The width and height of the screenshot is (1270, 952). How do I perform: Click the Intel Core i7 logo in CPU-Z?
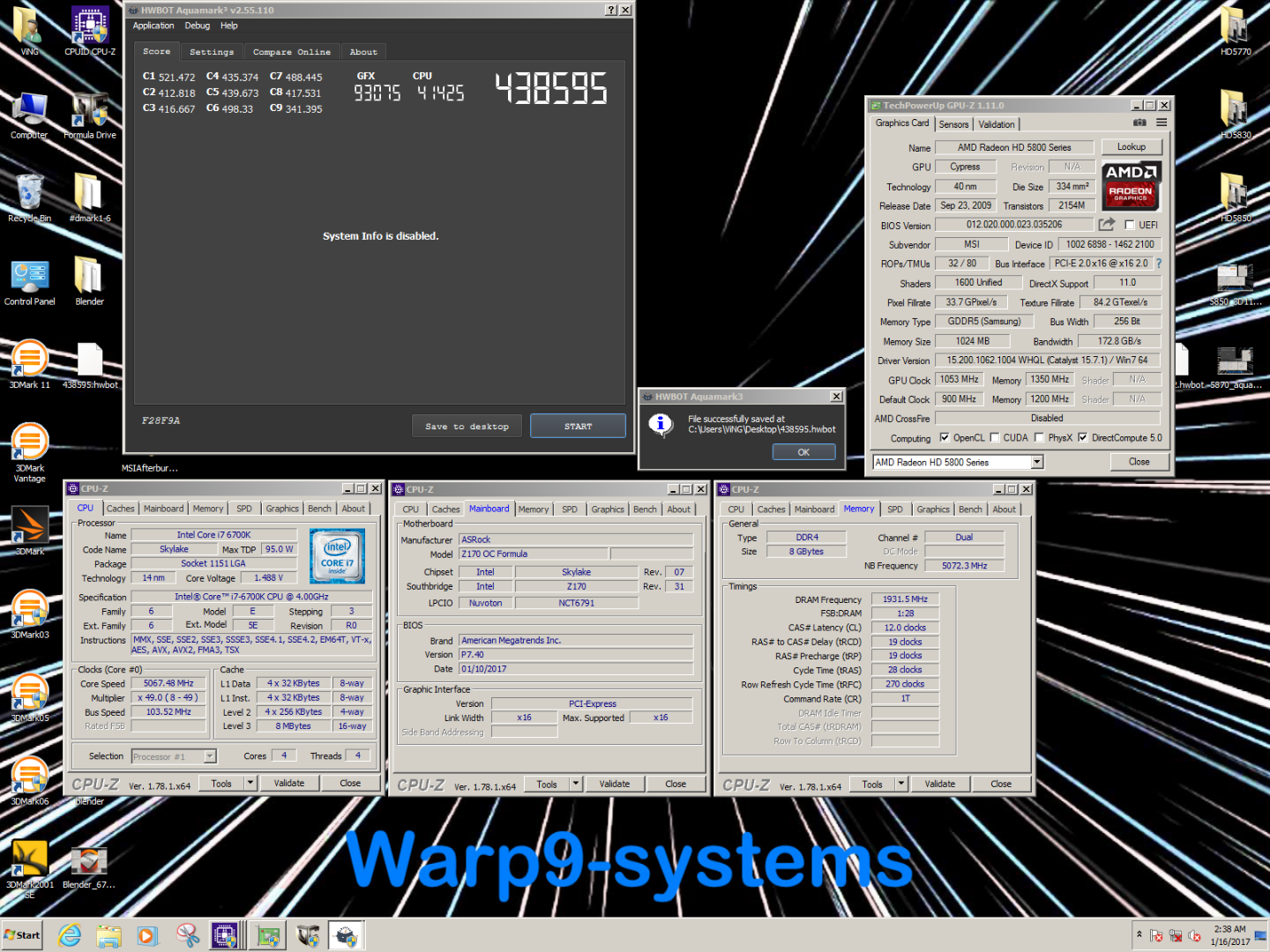coord(337,556)
